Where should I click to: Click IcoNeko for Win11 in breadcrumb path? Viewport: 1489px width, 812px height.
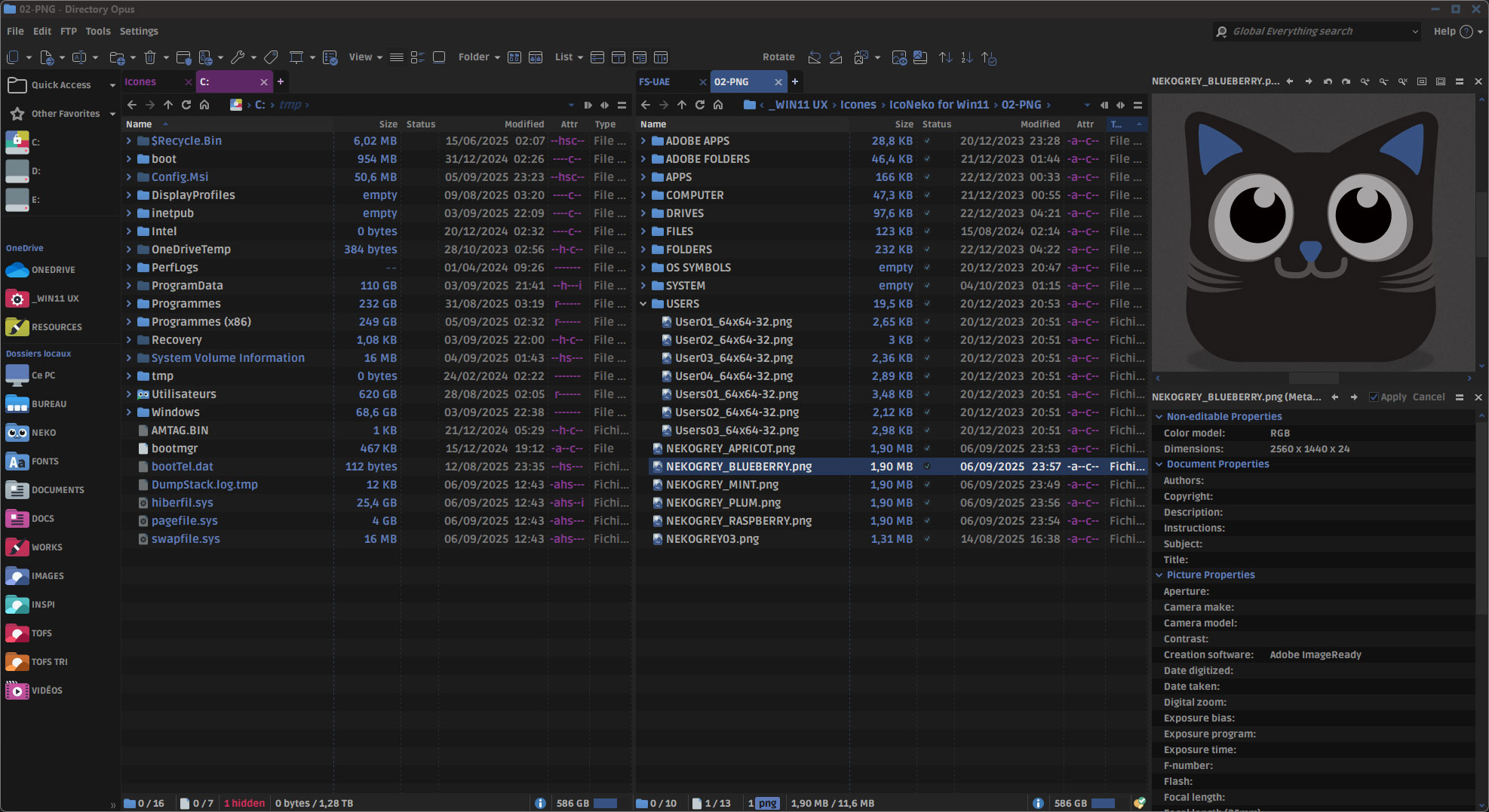[x=938, y=105]
